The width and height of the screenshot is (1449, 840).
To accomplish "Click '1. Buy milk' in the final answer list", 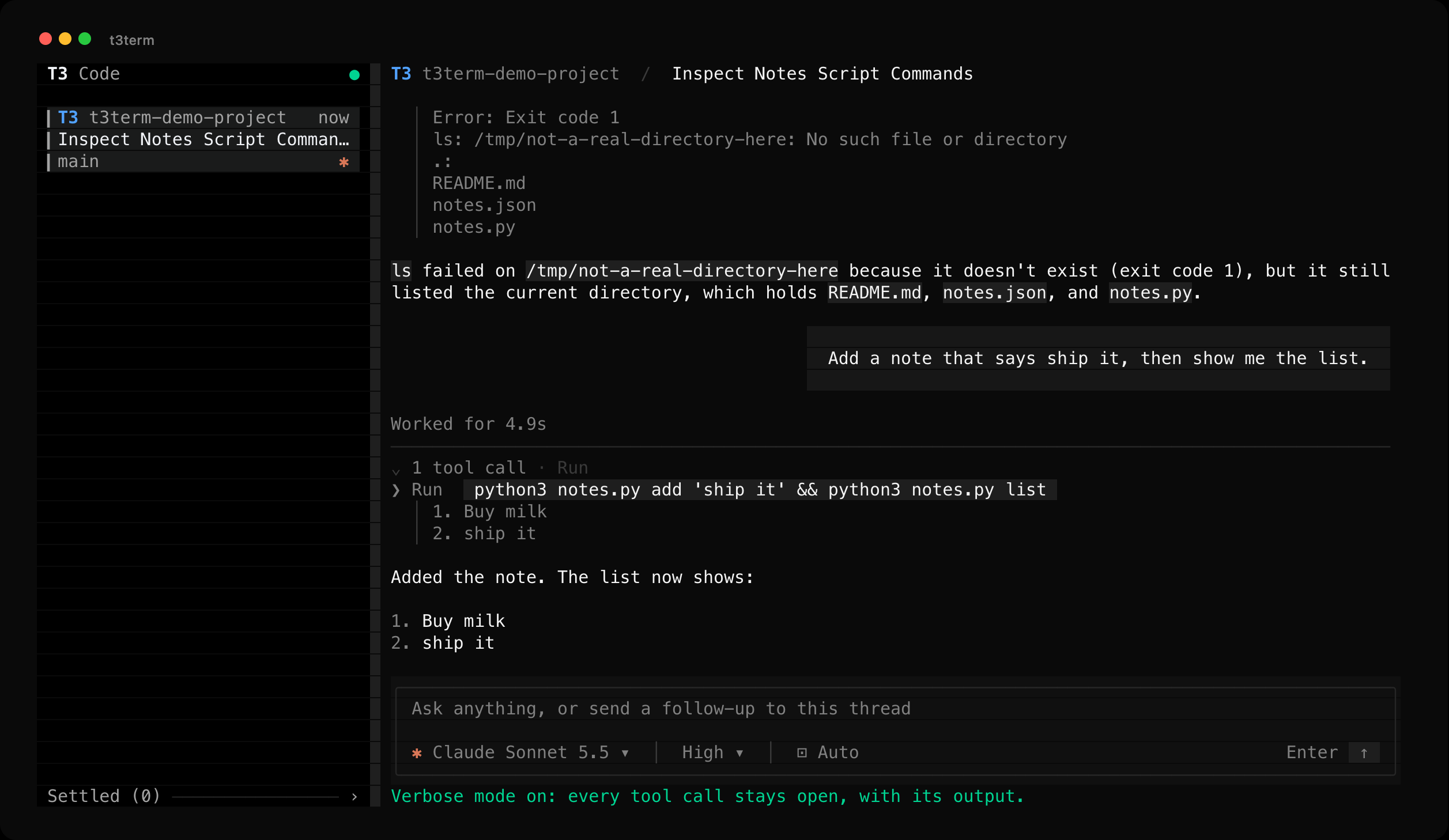I will pos(448,621).
